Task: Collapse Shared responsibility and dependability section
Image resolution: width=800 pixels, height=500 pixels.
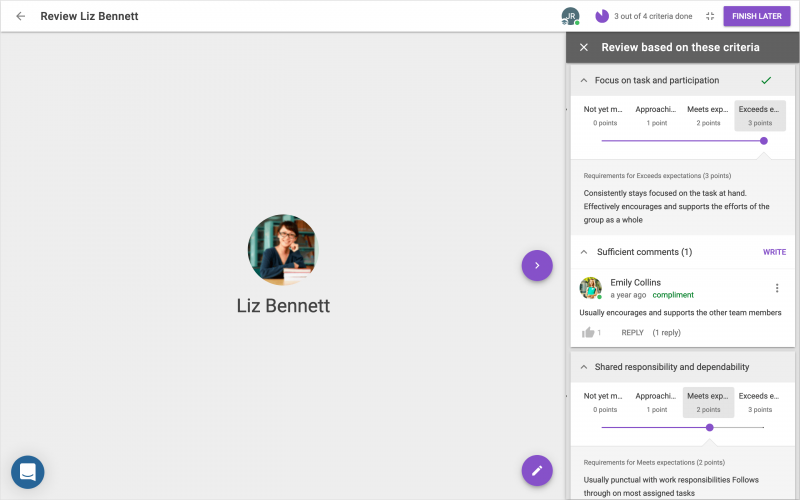Action: (x=584, y=367)
